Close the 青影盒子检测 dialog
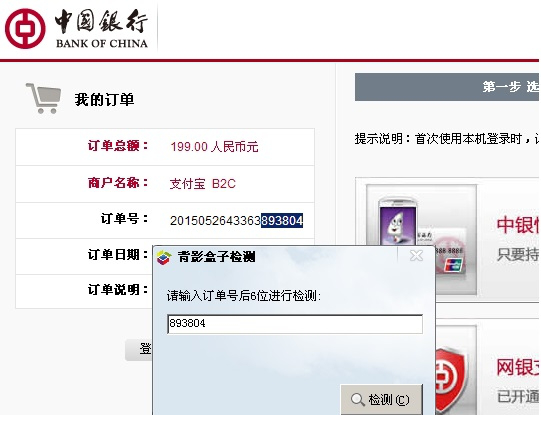Image resolution: width=541 pixels, height=431 pixels. click(x=416, y=256)
